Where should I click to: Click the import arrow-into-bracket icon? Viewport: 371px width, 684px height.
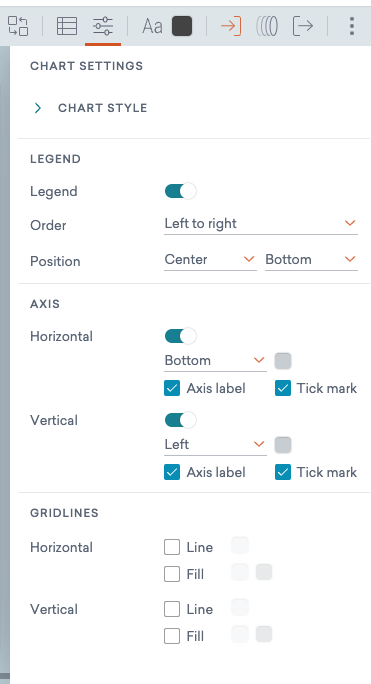click(x=231, y=26)
